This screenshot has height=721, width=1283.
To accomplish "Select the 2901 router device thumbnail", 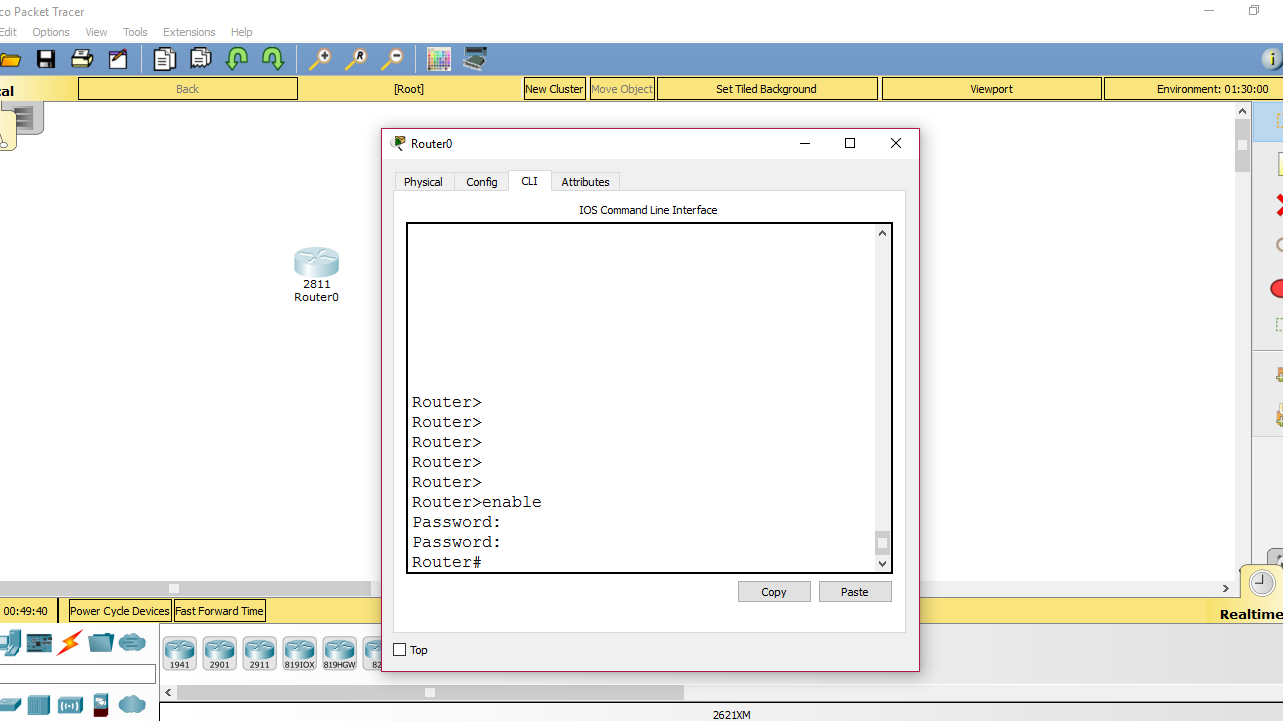I will click(x=219, y=652).
